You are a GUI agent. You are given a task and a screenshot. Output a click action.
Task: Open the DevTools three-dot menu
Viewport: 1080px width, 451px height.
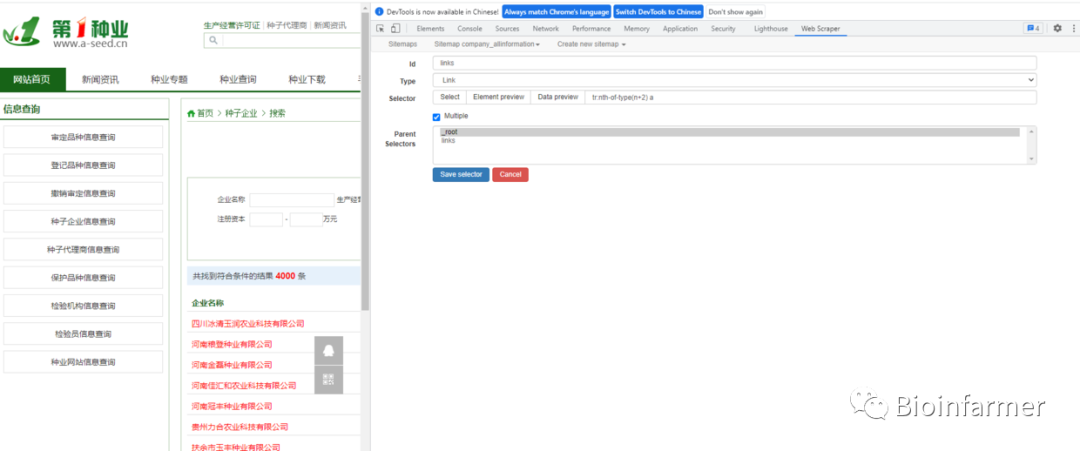click(x=1071, y=29)
